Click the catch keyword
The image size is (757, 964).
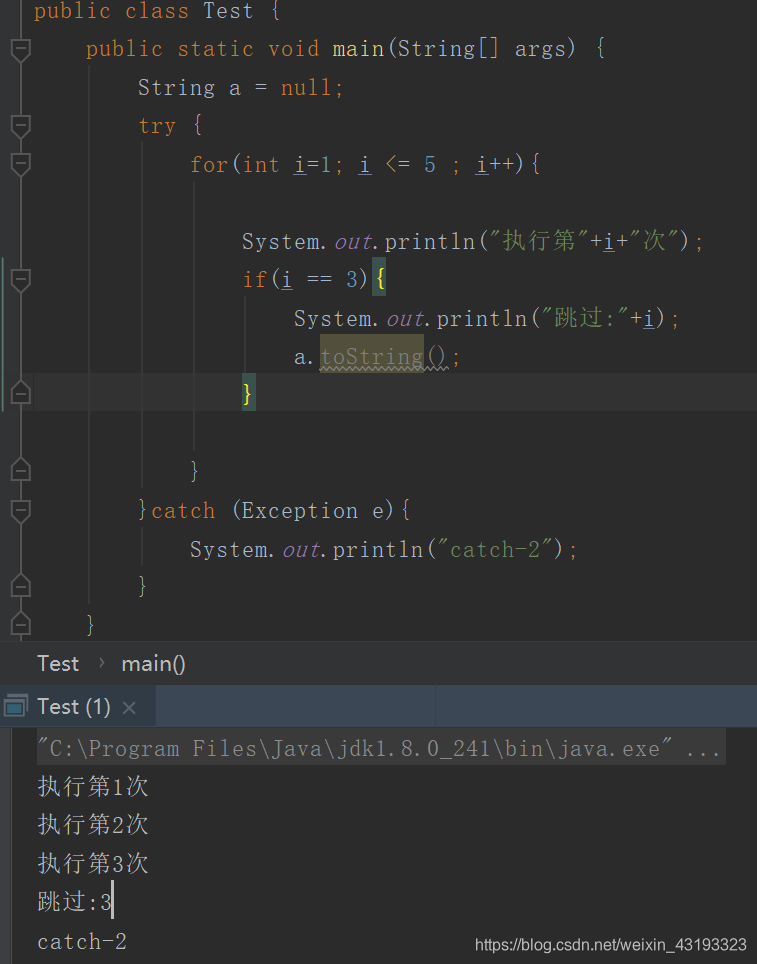(183, 511)
